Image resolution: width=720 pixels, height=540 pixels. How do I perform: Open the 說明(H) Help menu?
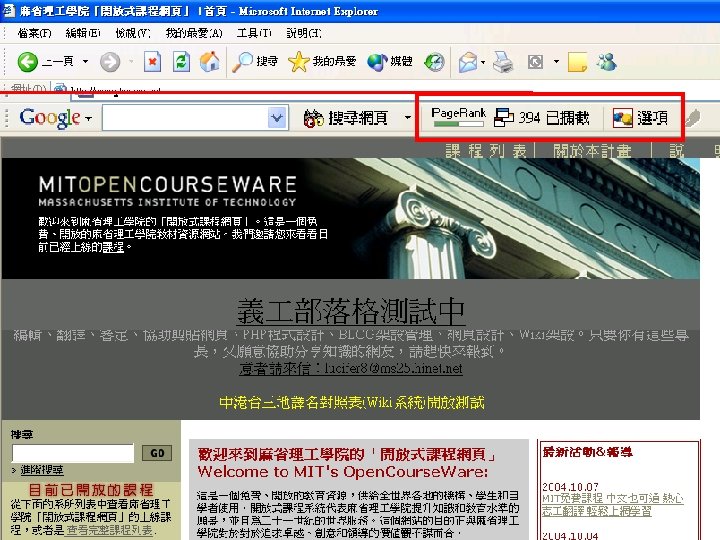[304, 33]
